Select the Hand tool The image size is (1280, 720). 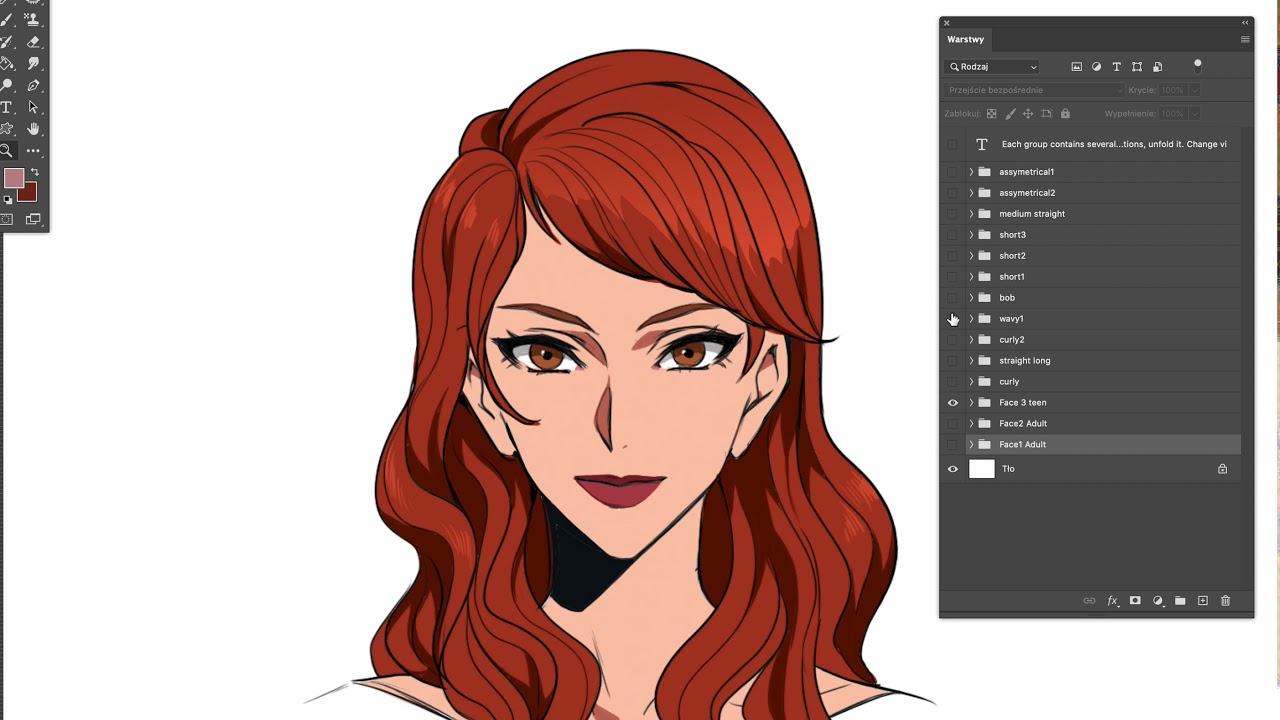click(x=33, y=129)
